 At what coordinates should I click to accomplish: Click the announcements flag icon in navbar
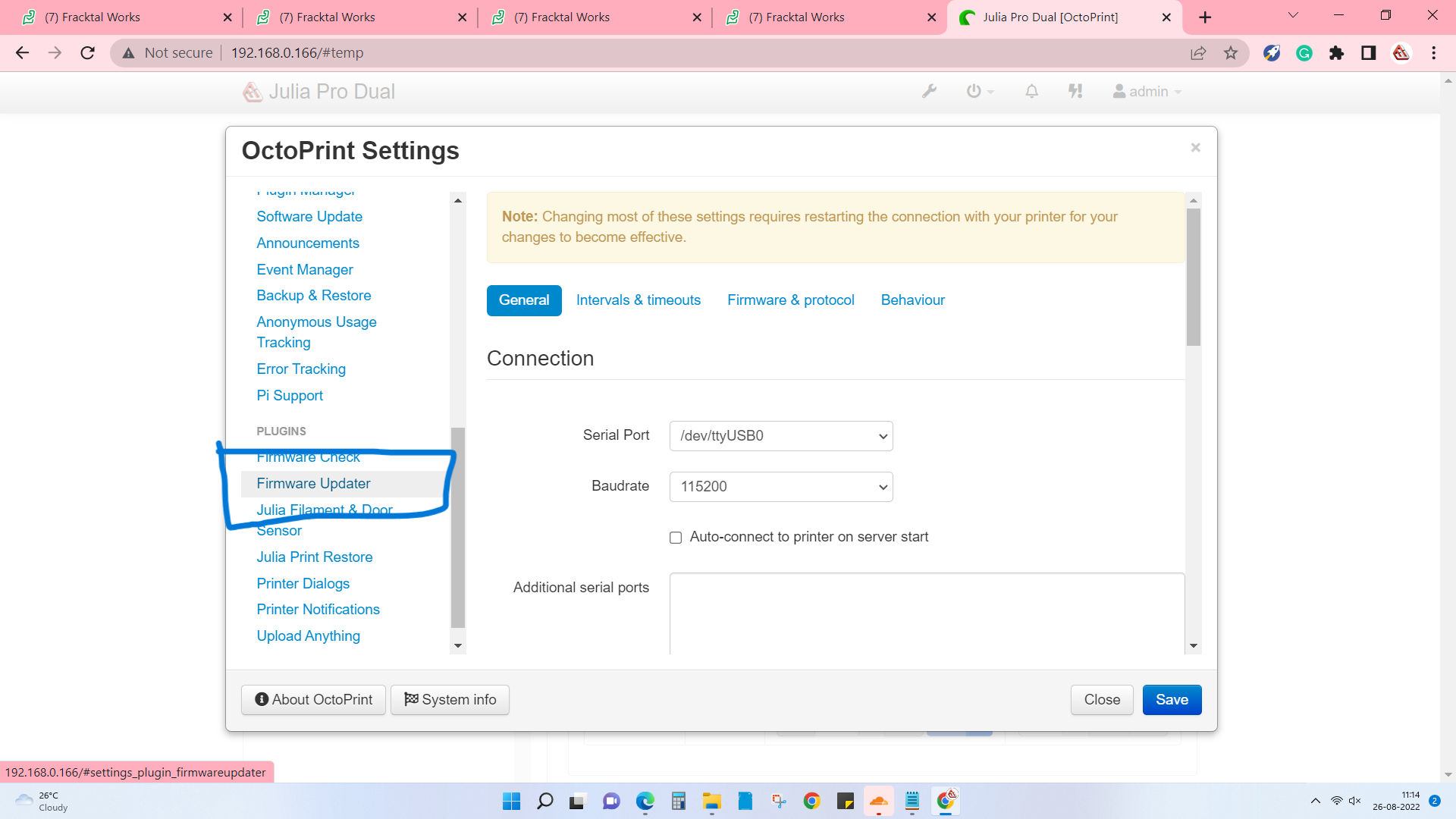pos(1075,92)
